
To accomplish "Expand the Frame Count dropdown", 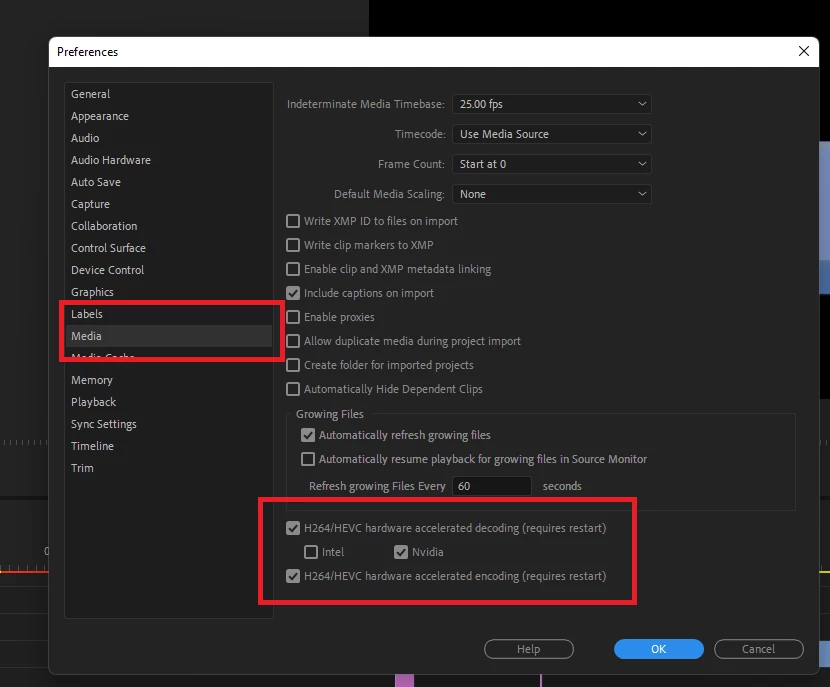I will (x=552, y=164).
